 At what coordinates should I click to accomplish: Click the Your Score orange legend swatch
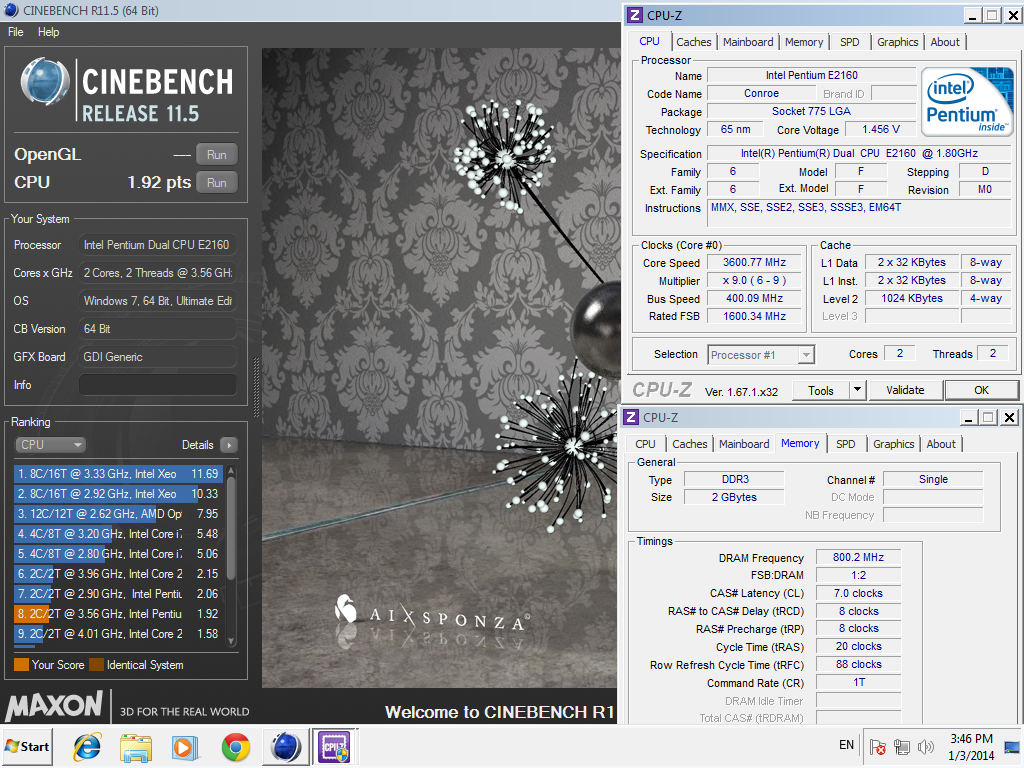tap(21, 665)
